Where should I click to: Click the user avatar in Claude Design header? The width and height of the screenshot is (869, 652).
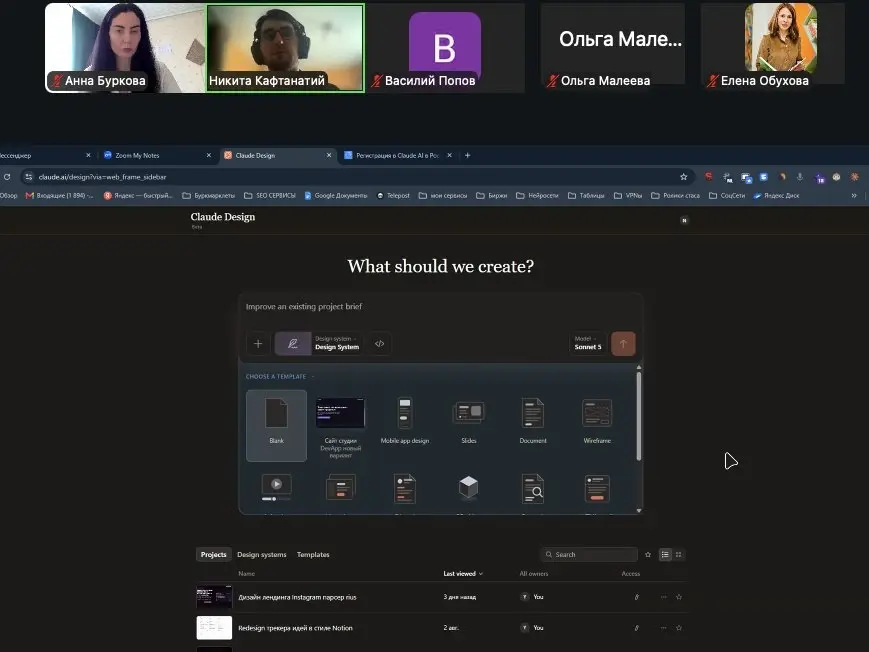click(x=684, y=220)
